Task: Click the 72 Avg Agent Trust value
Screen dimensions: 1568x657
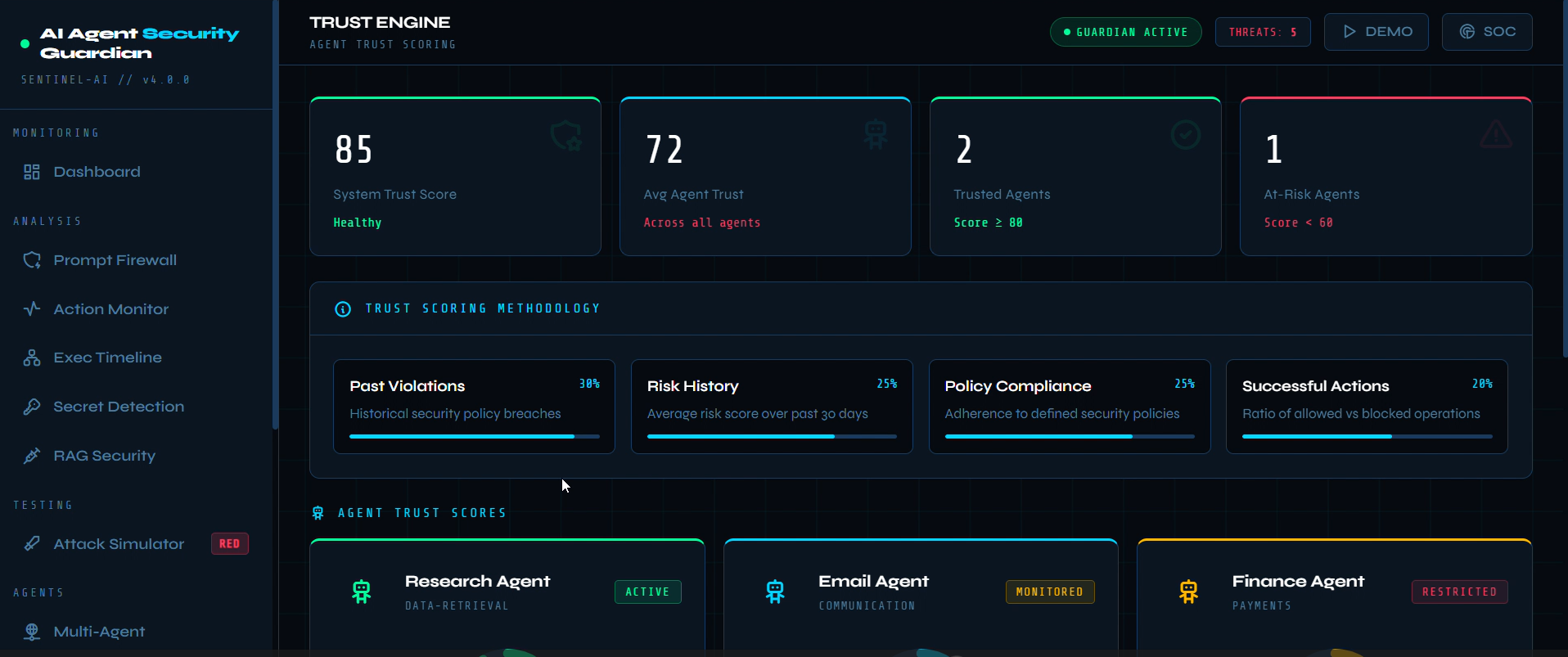Action: pos(664,150)
